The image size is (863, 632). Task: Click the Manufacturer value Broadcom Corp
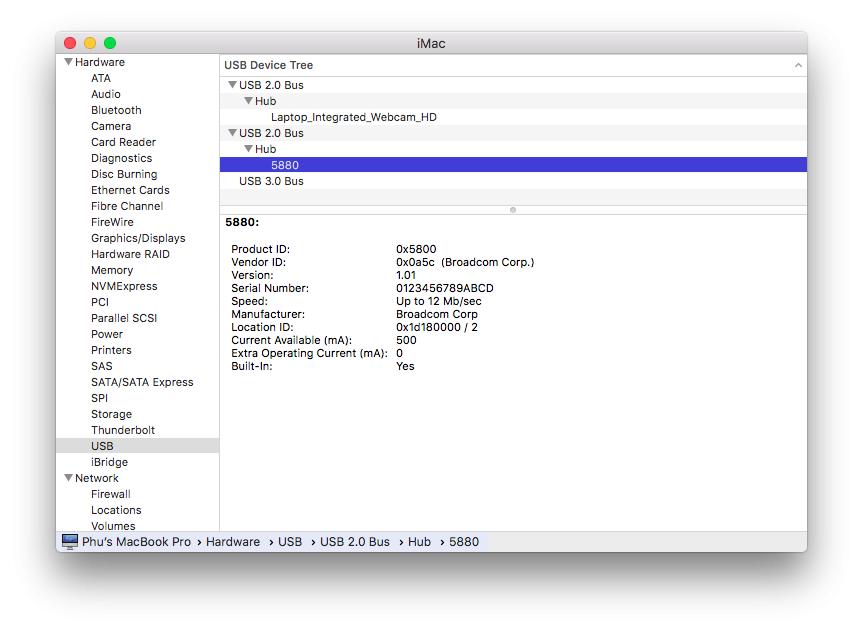[436, 314]
